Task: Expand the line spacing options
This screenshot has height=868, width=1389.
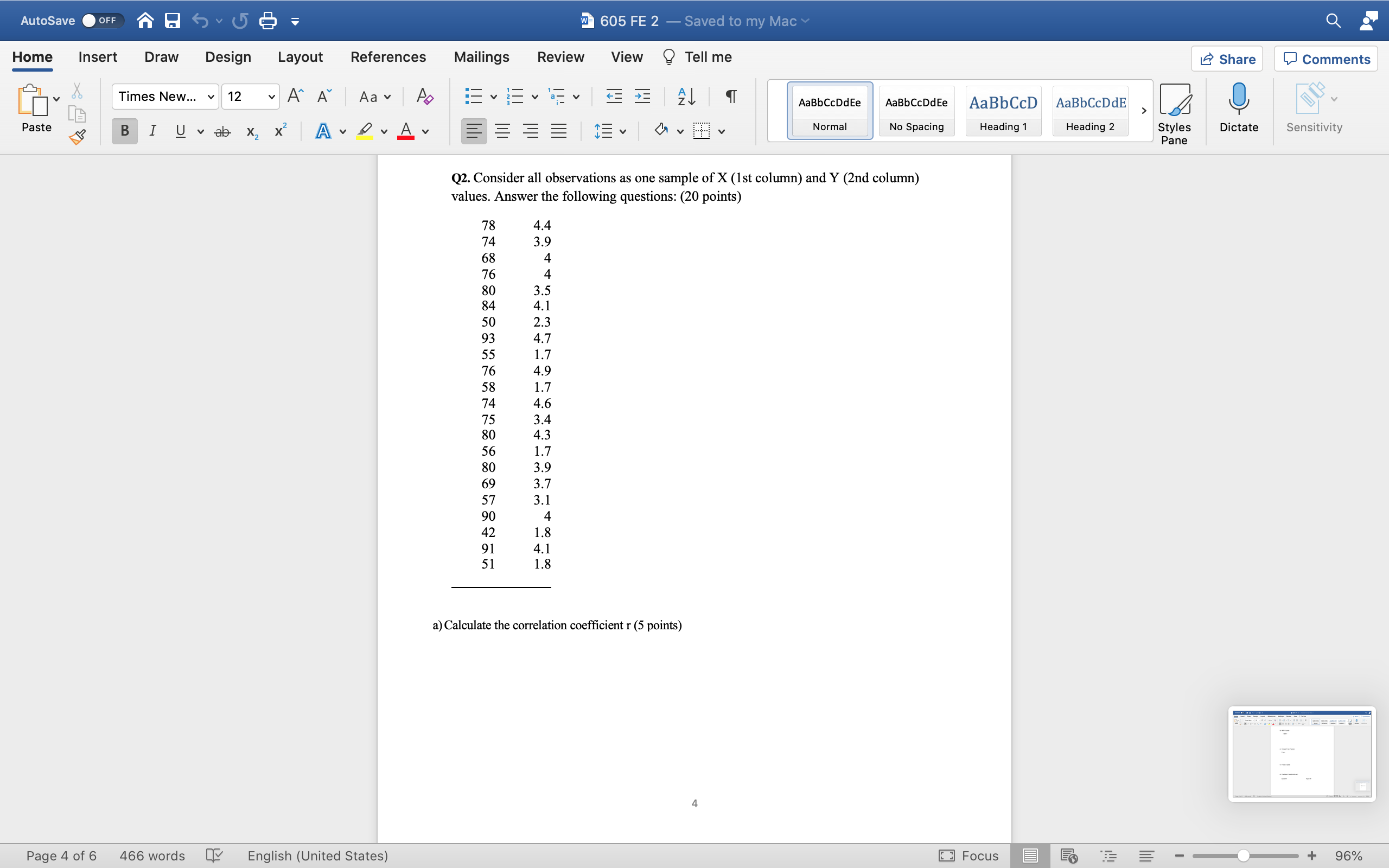Action: pyautogui.click(x=623, y=131)
